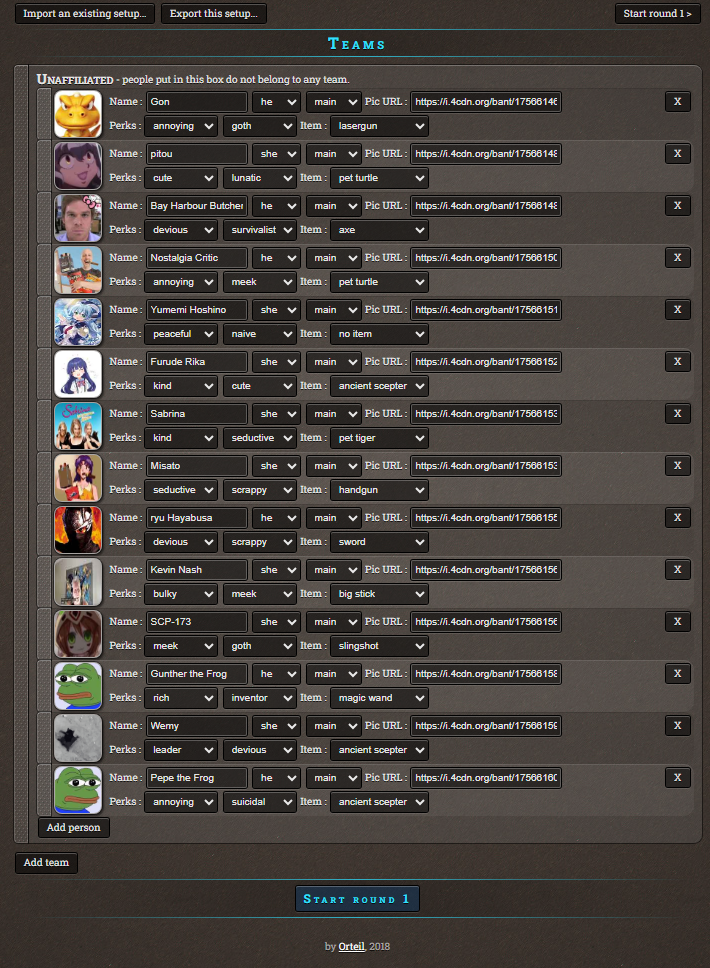Viewport: 710px width, 968px height.
Task: Open Sabrina's pet tiger item dropdown
Action: [x=380, y=438]
